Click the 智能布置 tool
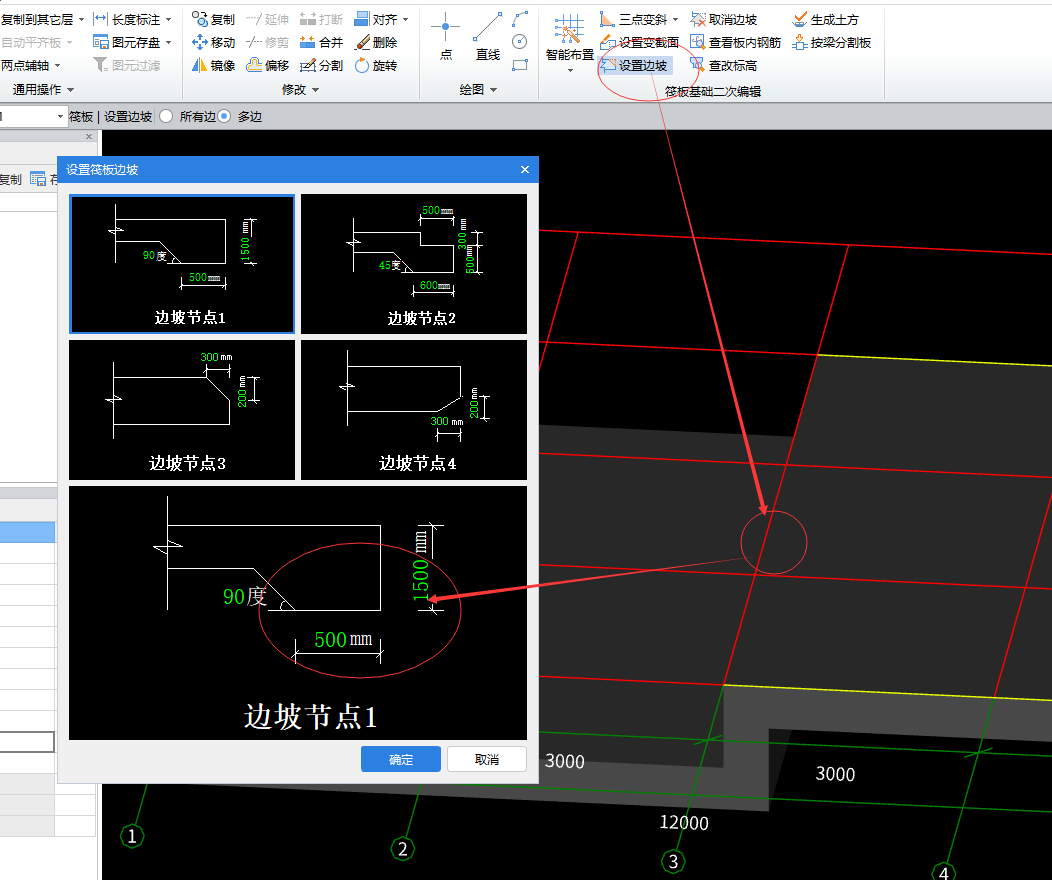 click(570, 38)
